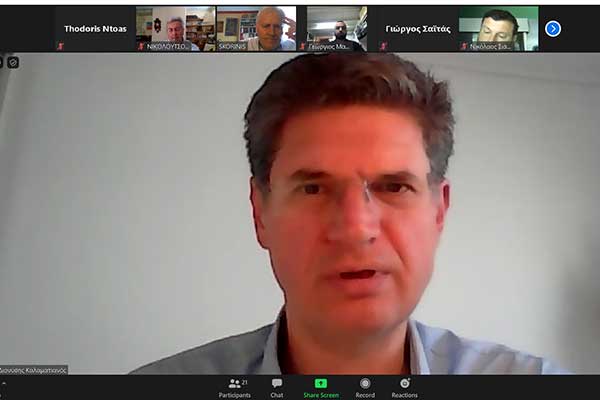Select Thodoris Ntoas participant tile

coord(96,28)
